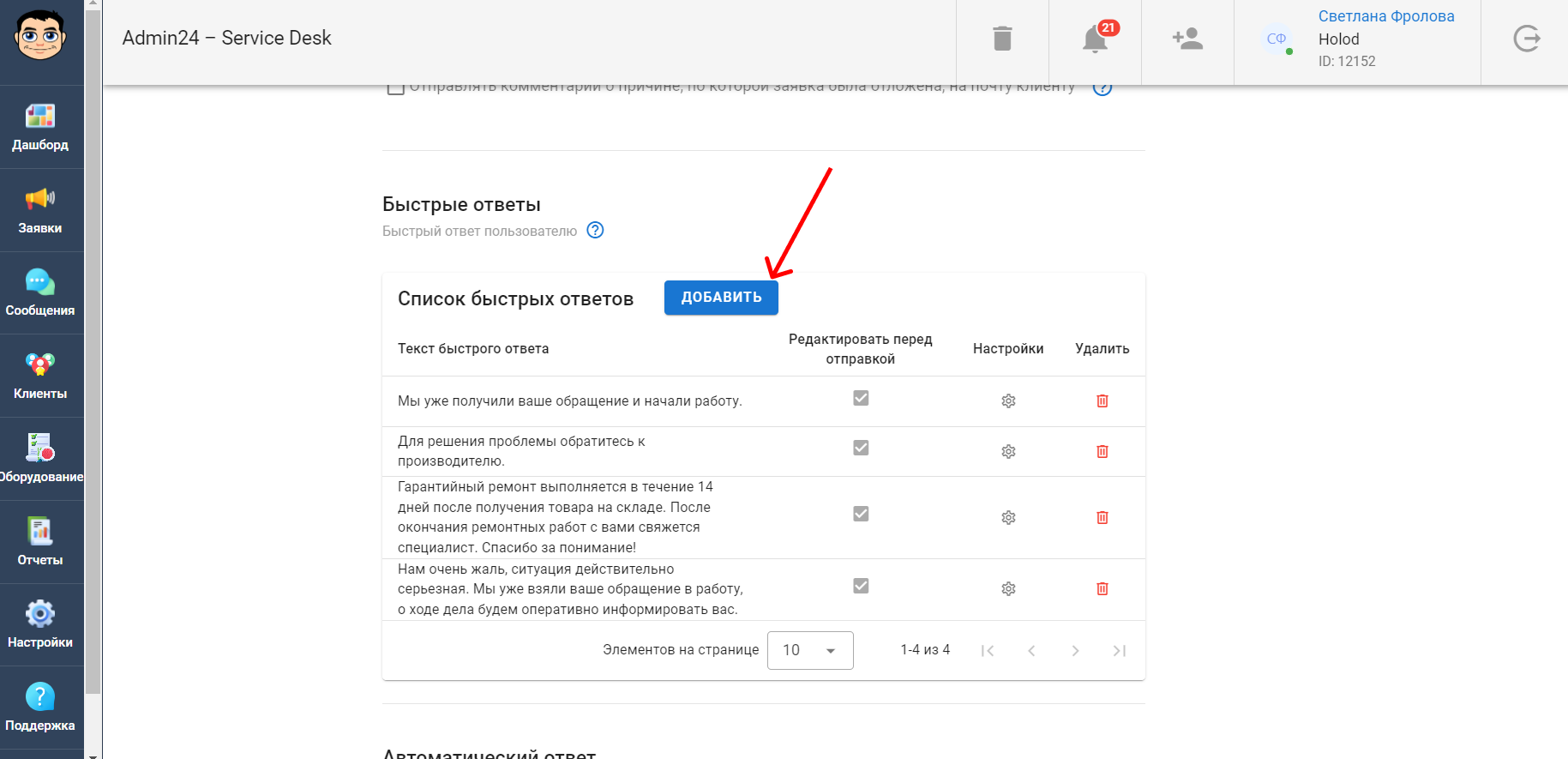Viewport: 1568px width, 759px height.
Task: Click the 'Список быстрых ответов' heading
Action: tap(515, 298)
